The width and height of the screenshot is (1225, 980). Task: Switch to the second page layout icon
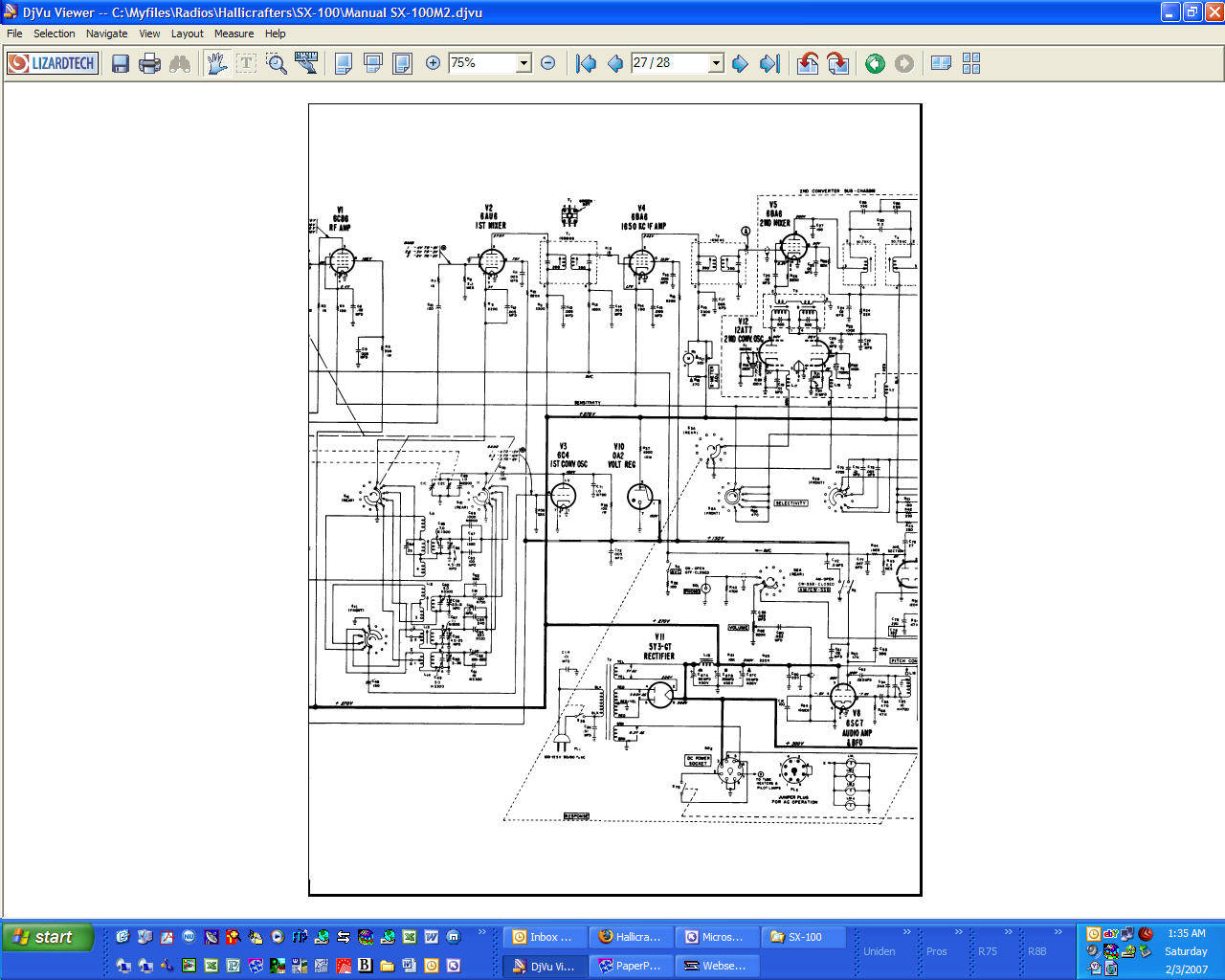[373, 64]
